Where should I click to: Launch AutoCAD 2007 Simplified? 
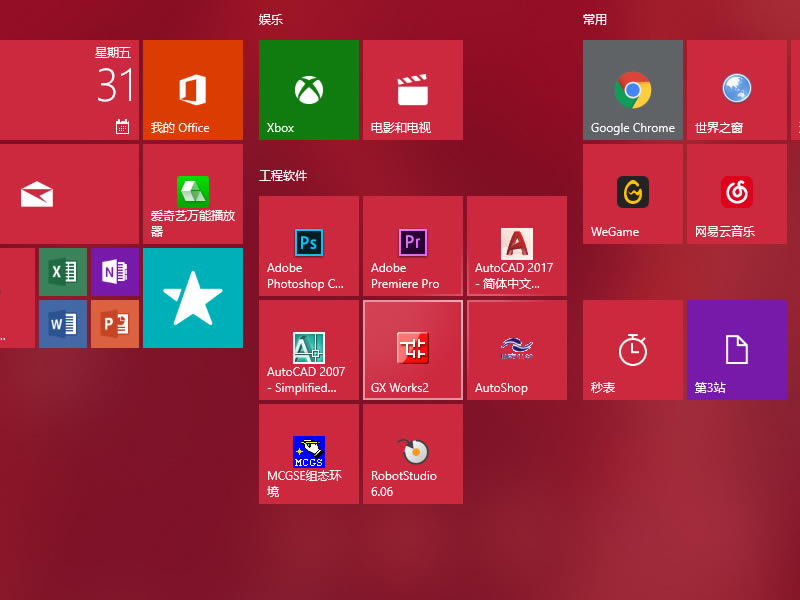308,350
